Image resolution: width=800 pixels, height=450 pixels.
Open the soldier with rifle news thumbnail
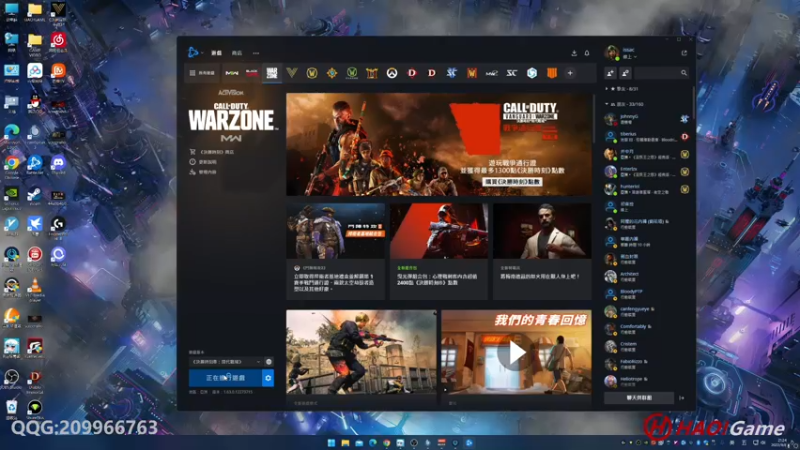(361, 353)
